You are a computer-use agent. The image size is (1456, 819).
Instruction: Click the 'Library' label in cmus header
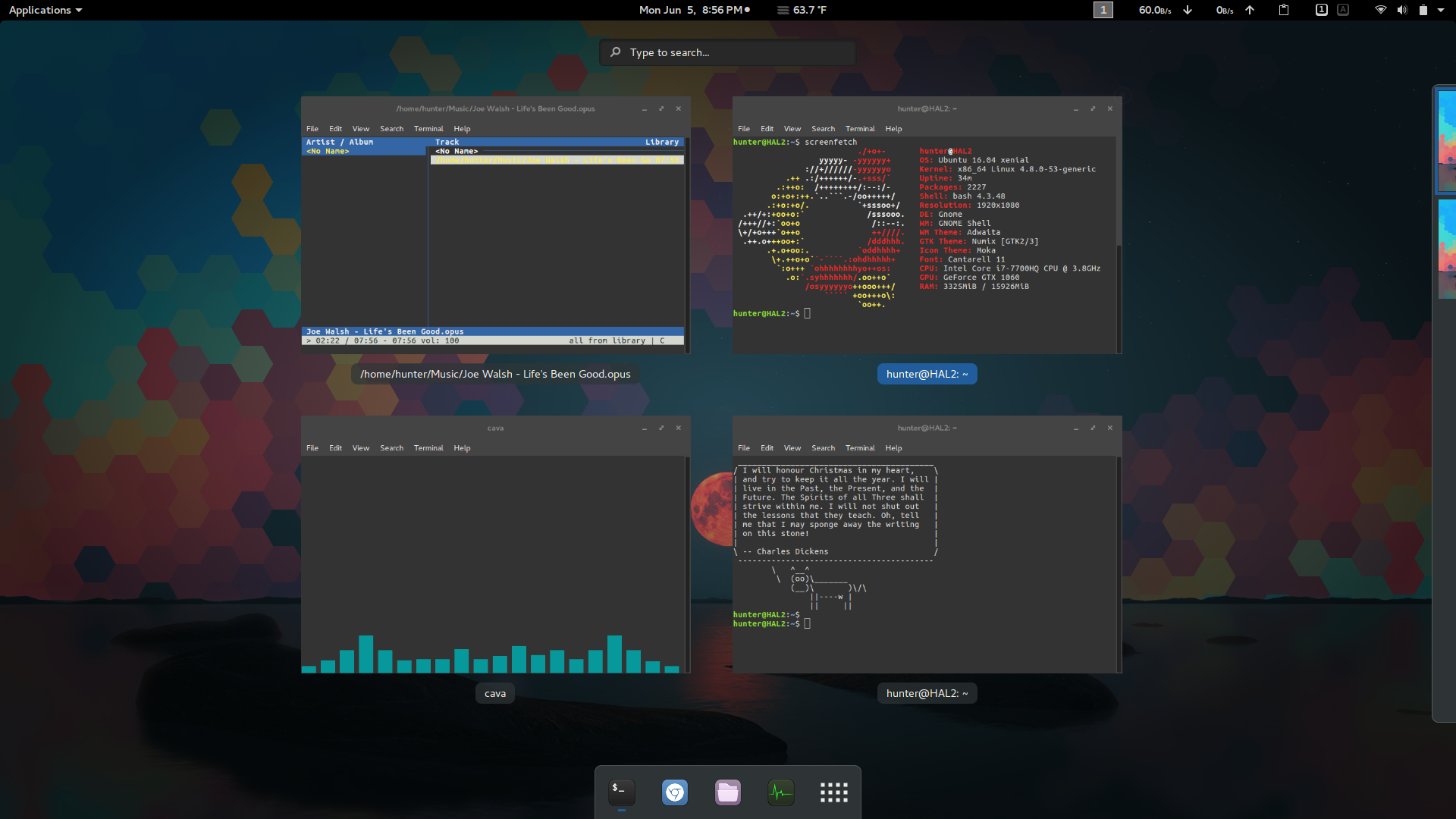(662, 143)
